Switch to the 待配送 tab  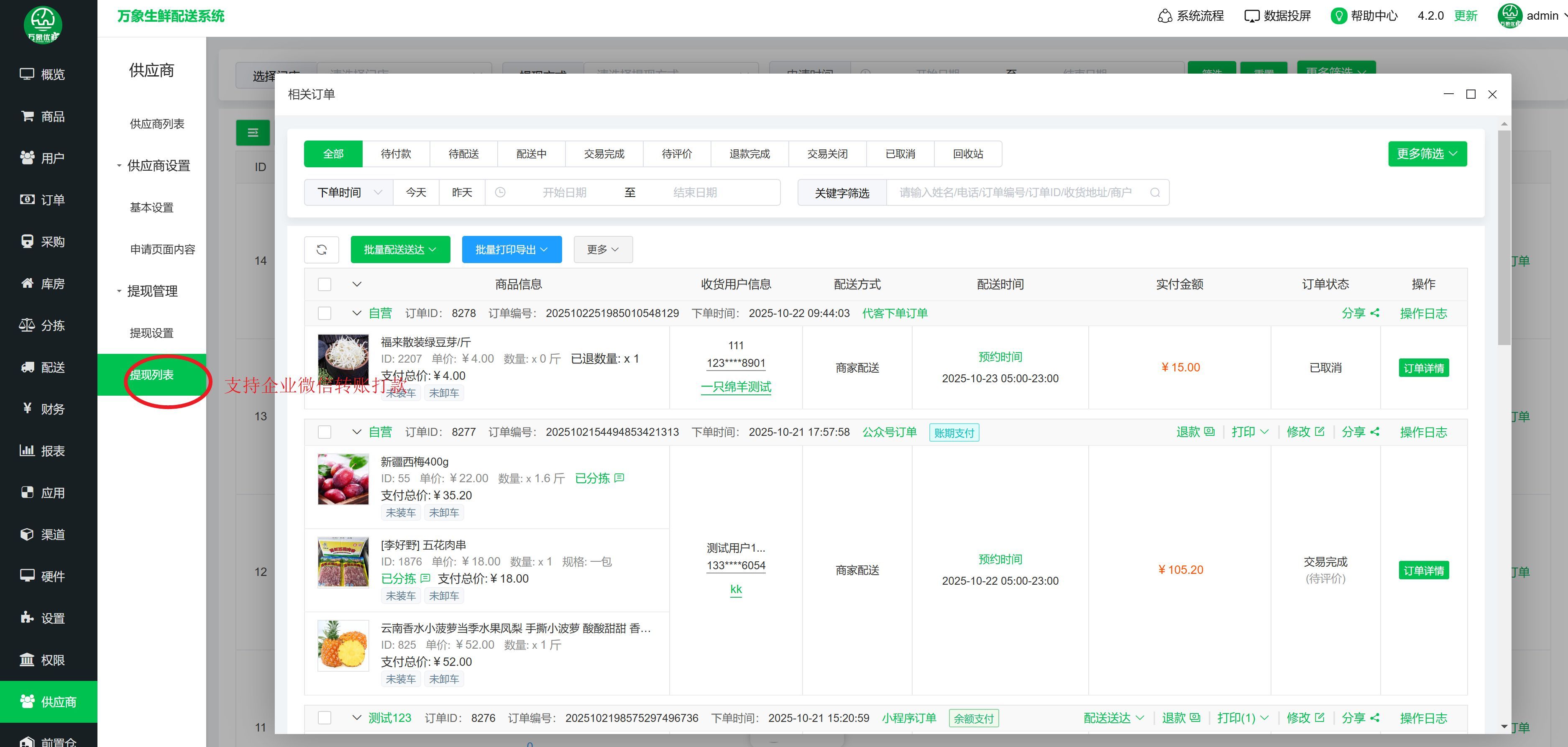[463, 154]
